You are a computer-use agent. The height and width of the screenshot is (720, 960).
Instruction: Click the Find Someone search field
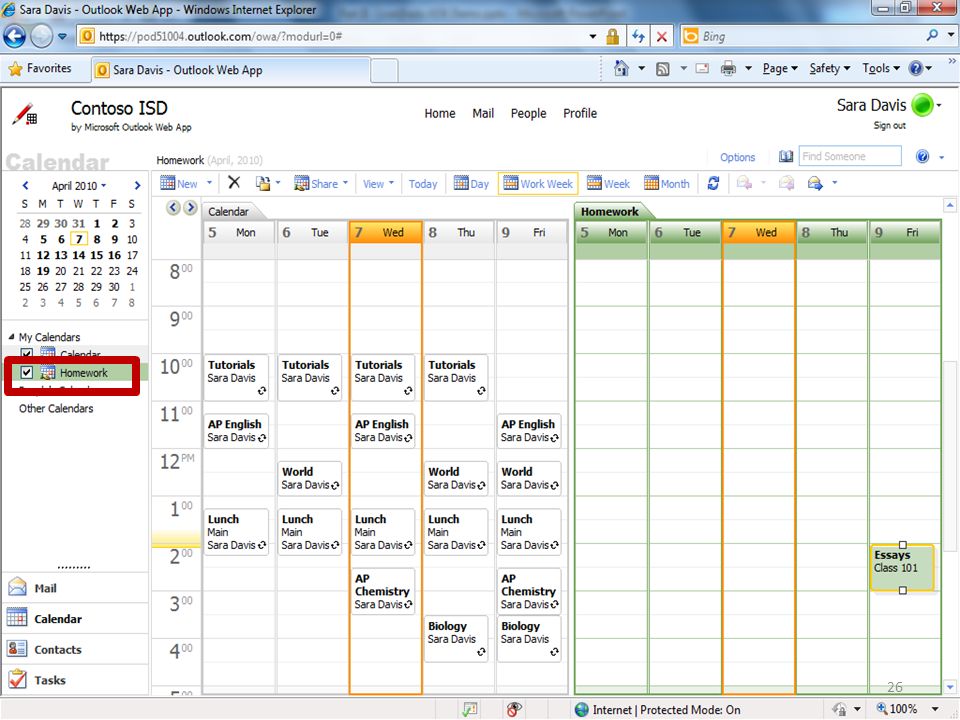(850, 156)
